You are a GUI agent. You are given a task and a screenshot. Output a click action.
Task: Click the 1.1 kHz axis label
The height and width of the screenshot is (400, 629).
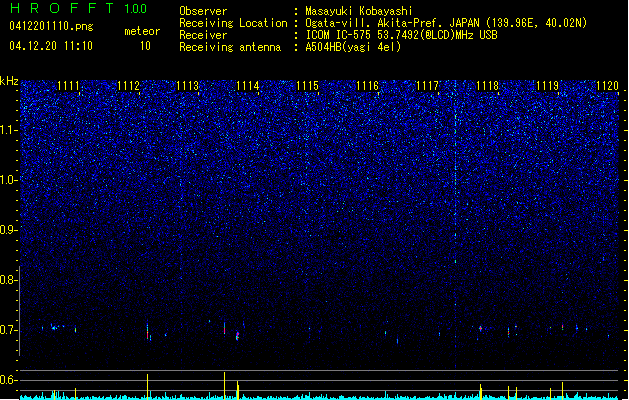coord(8,130)
